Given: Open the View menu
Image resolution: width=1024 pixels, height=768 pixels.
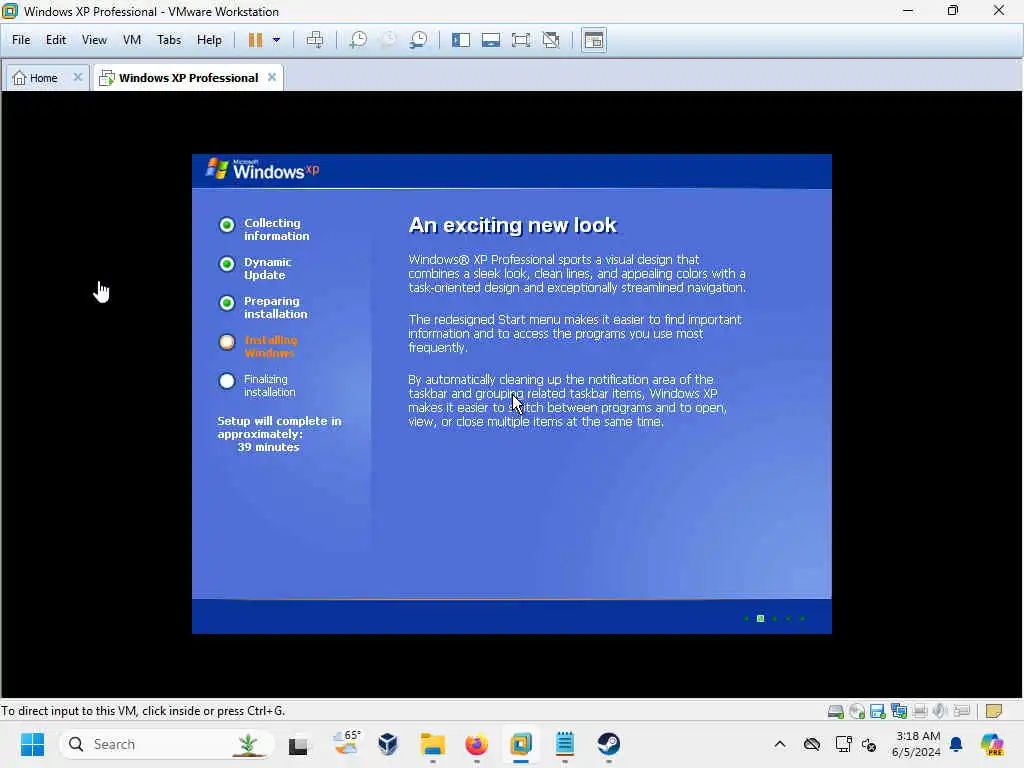Looking at the screenshot, I should [94, 40].
